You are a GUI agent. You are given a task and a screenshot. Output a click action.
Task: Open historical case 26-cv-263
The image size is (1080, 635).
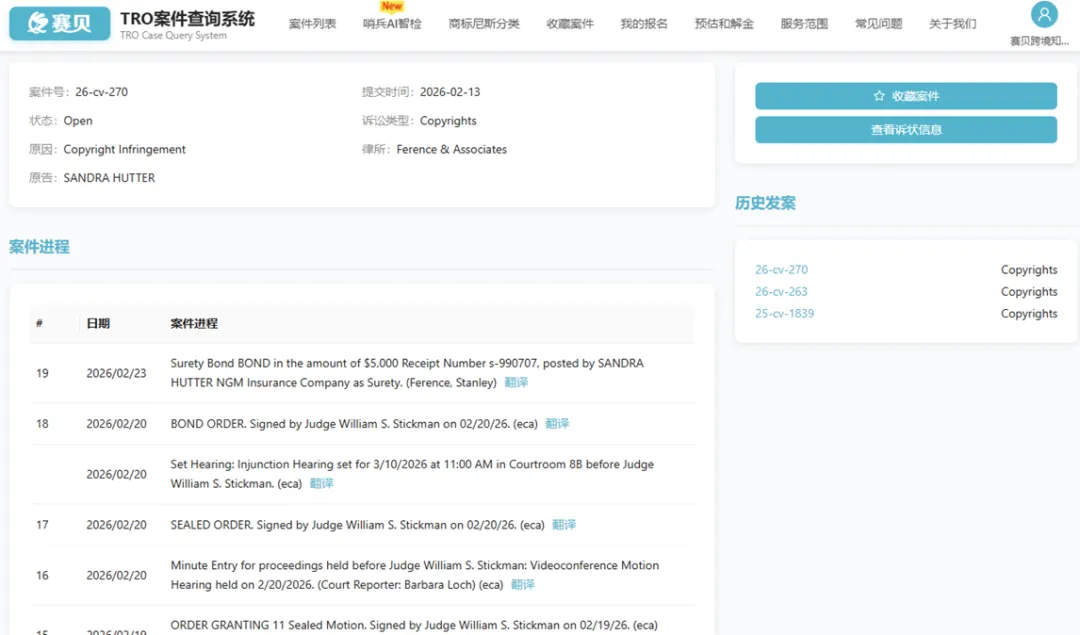pyautogui.click(x=781, y=292)
